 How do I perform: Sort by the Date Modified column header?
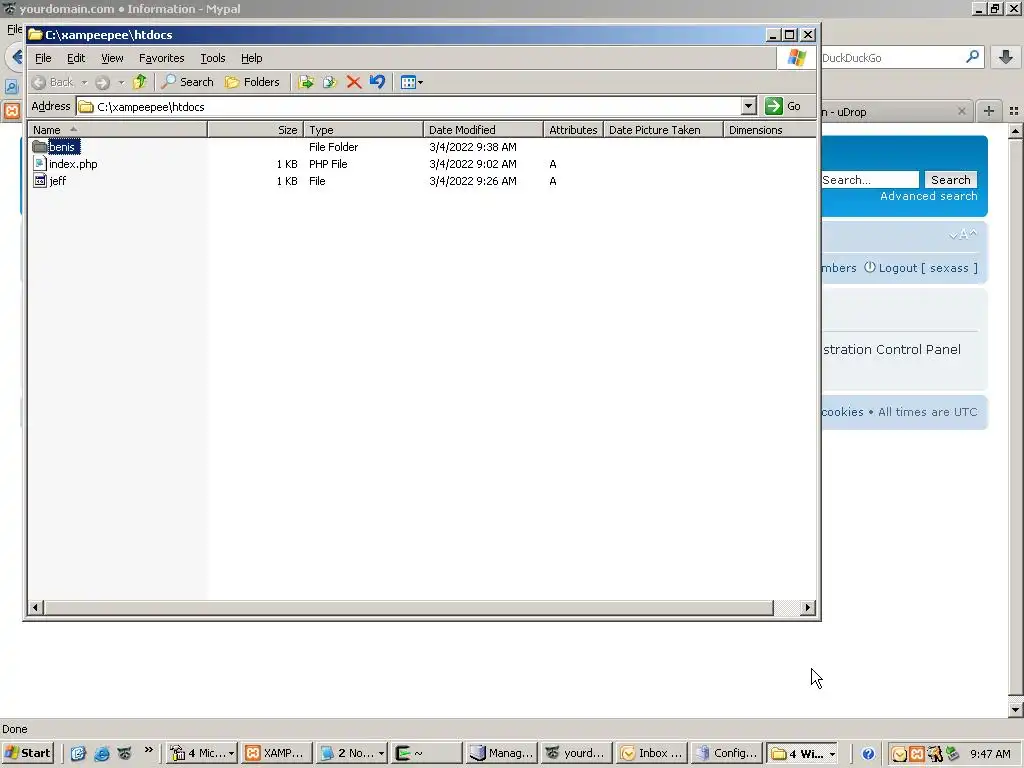pos(483,130)
